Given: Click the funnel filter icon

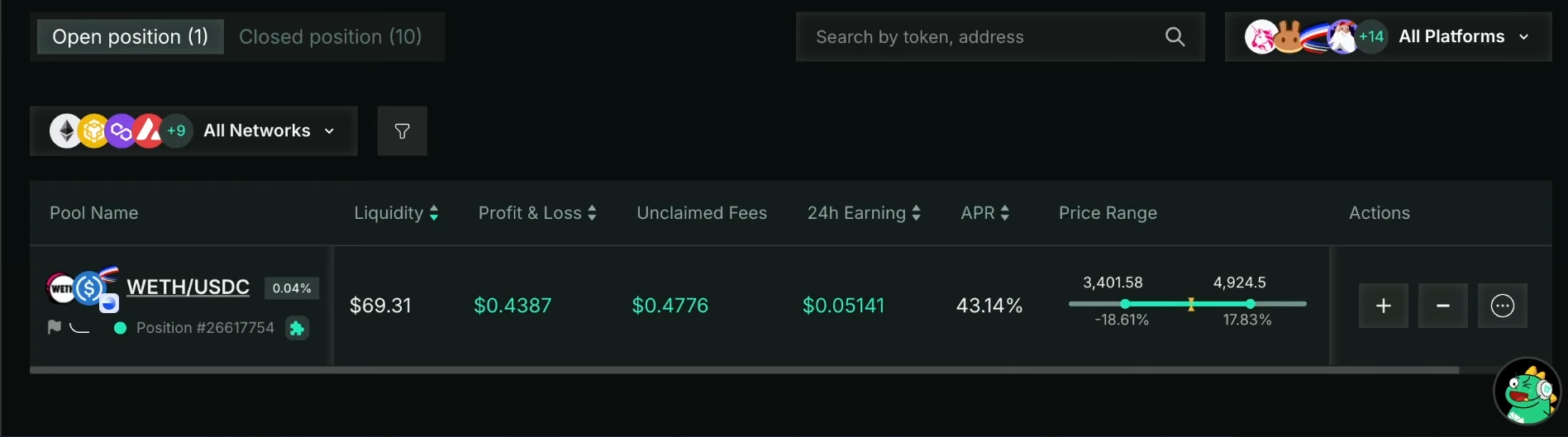Looking at the screenshot, I should click(x=403, y=131).
